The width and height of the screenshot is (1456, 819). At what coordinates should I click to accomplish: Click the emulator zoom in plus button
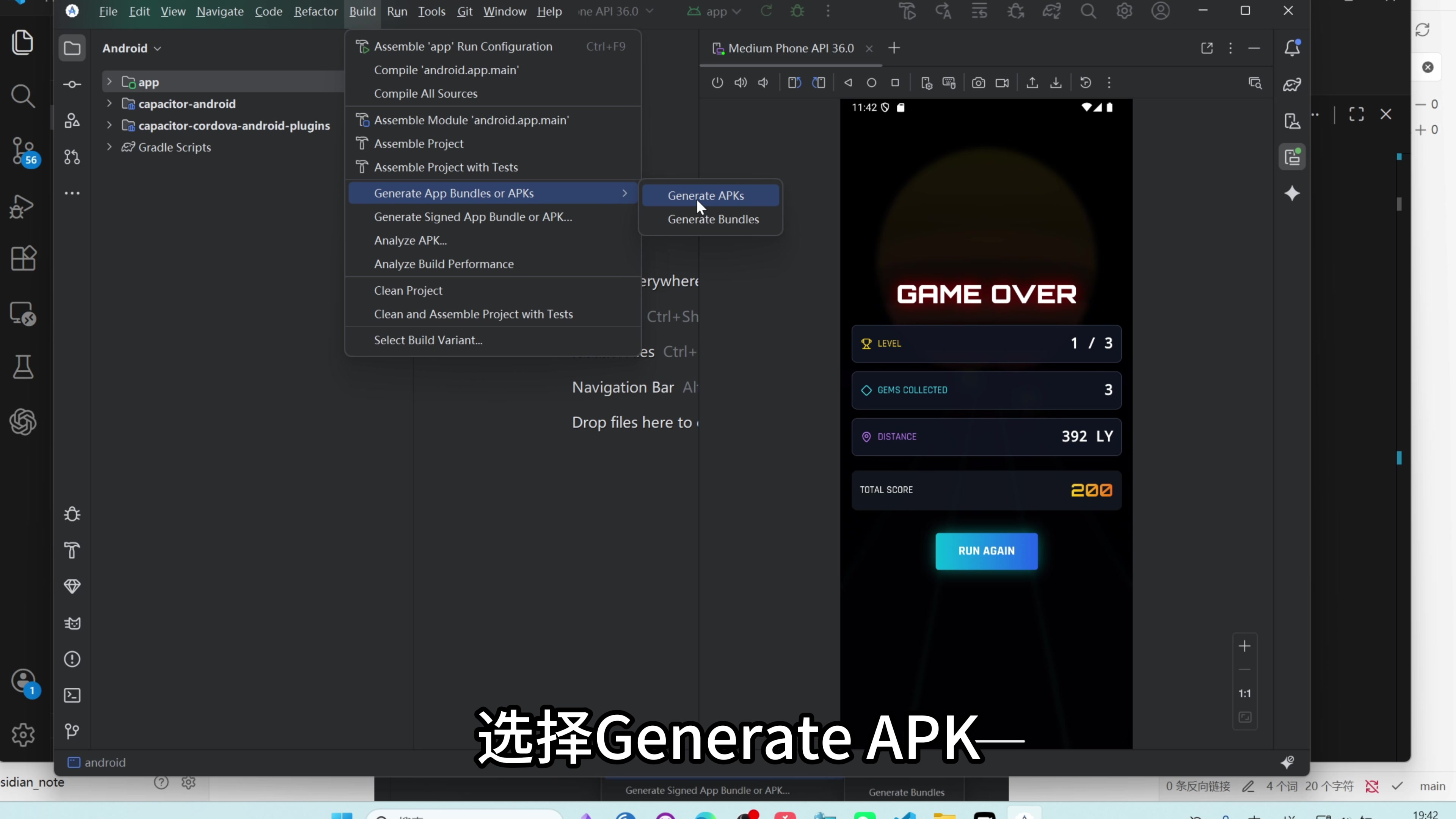click(1244, 646)
